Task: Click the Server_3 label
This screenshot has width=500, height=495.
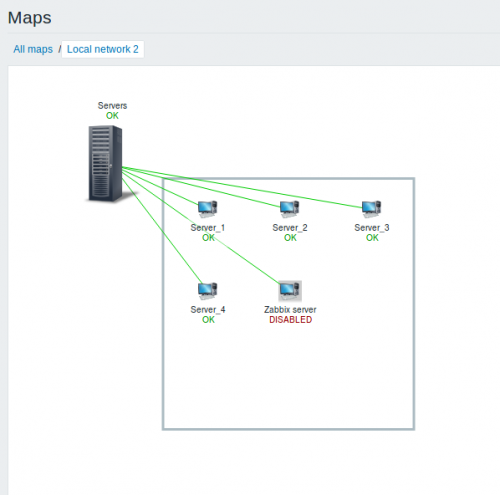Action: click(x=372, y=228)
